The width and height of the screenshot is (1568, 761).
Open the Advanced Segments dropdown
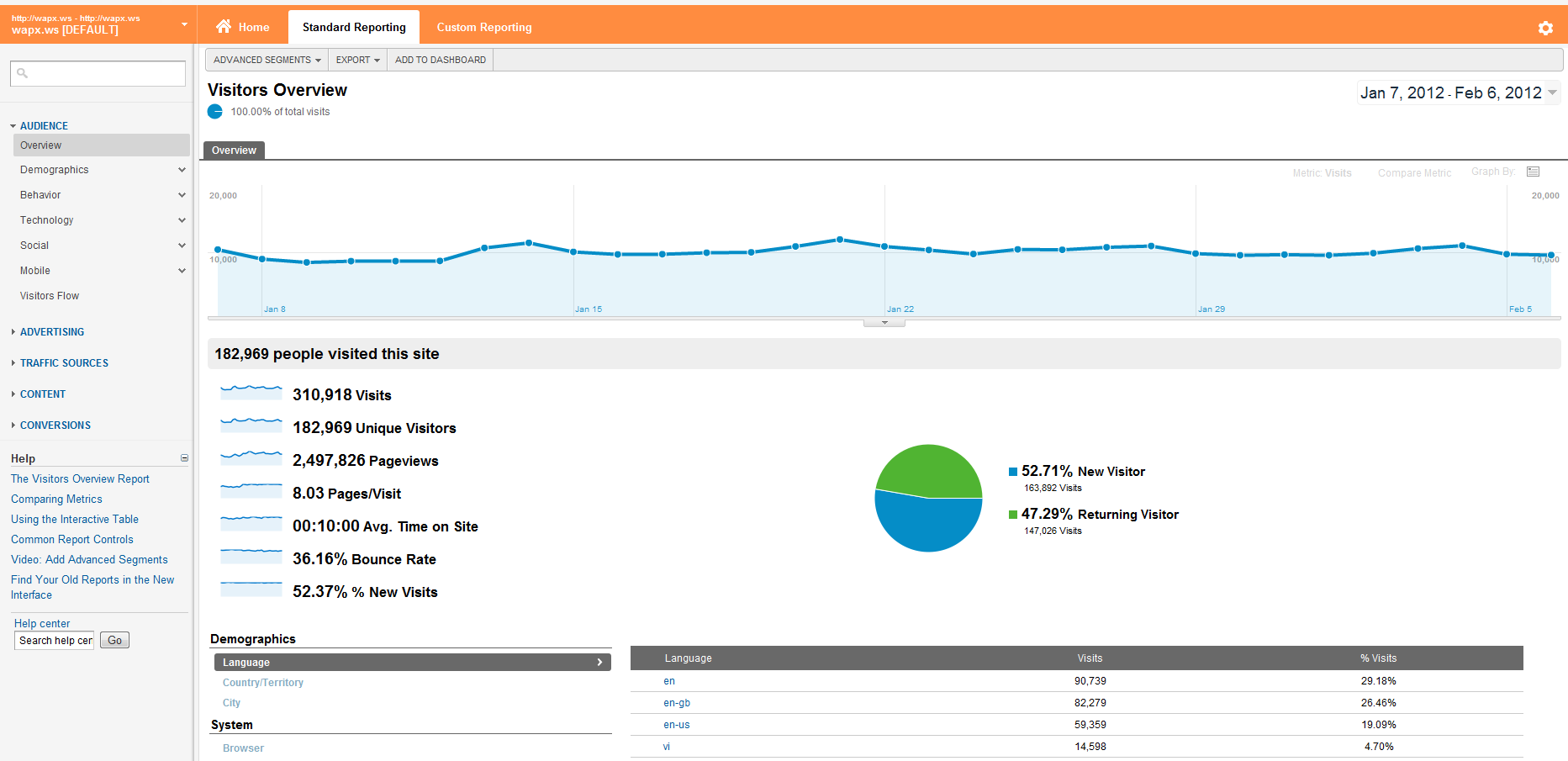(x=267, y=60)
